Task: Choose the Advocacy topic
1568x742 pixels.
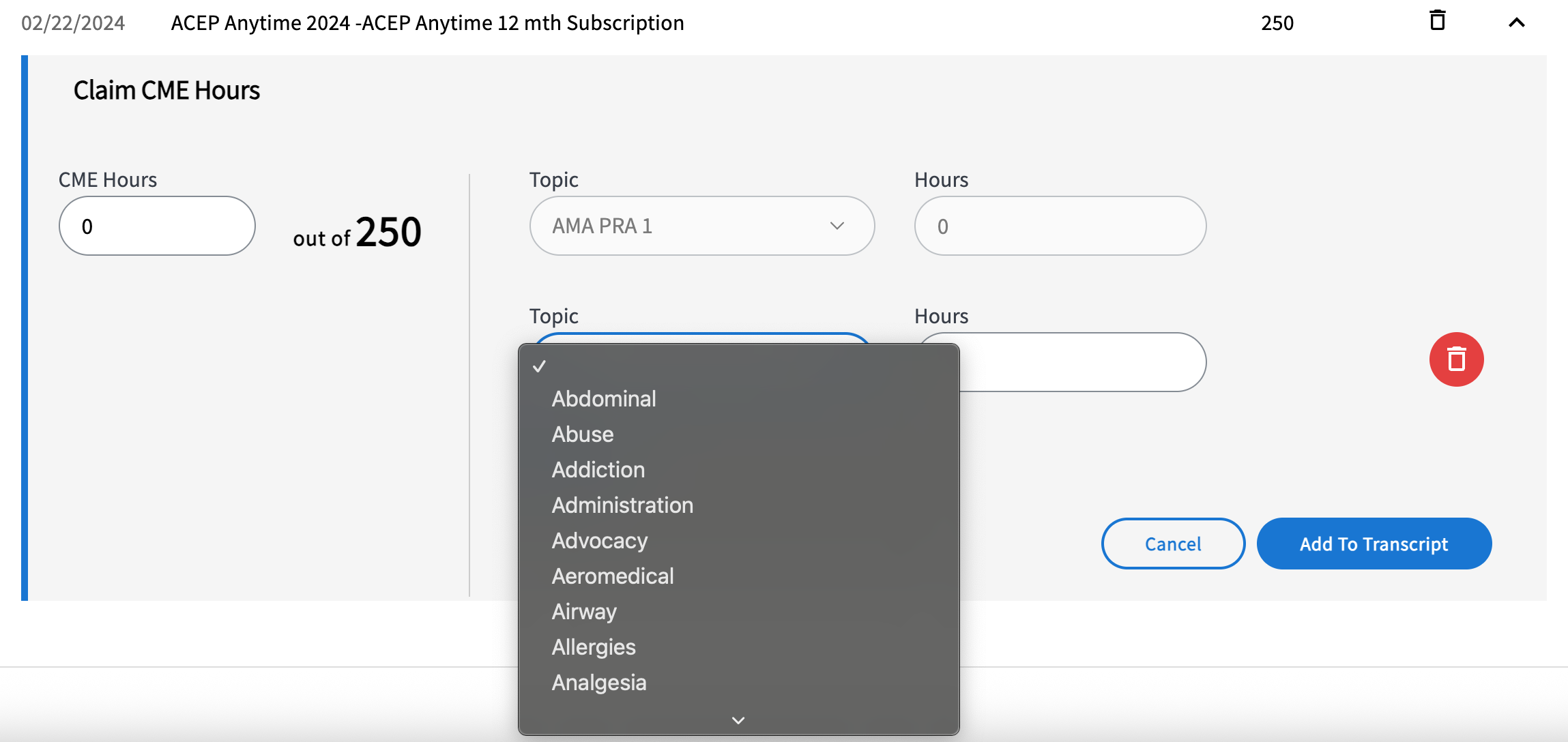Action: 599,541
